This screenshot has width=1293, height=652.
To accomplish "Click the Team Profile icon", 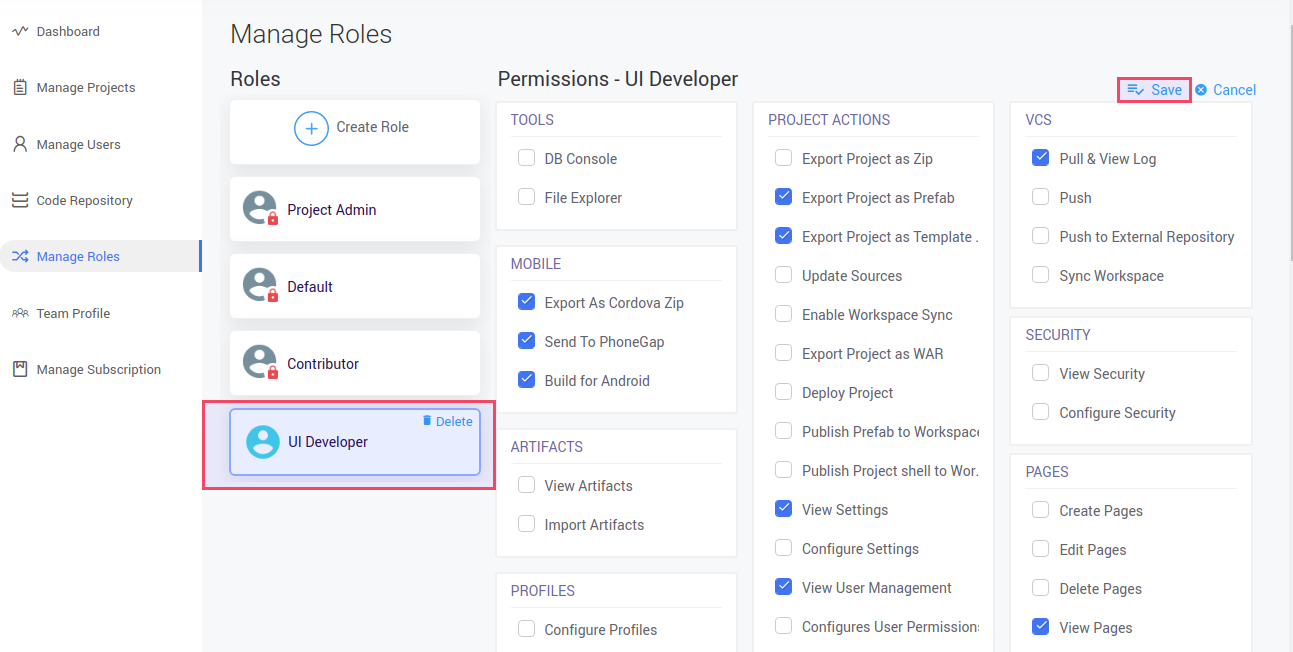I will coord(21,313).
